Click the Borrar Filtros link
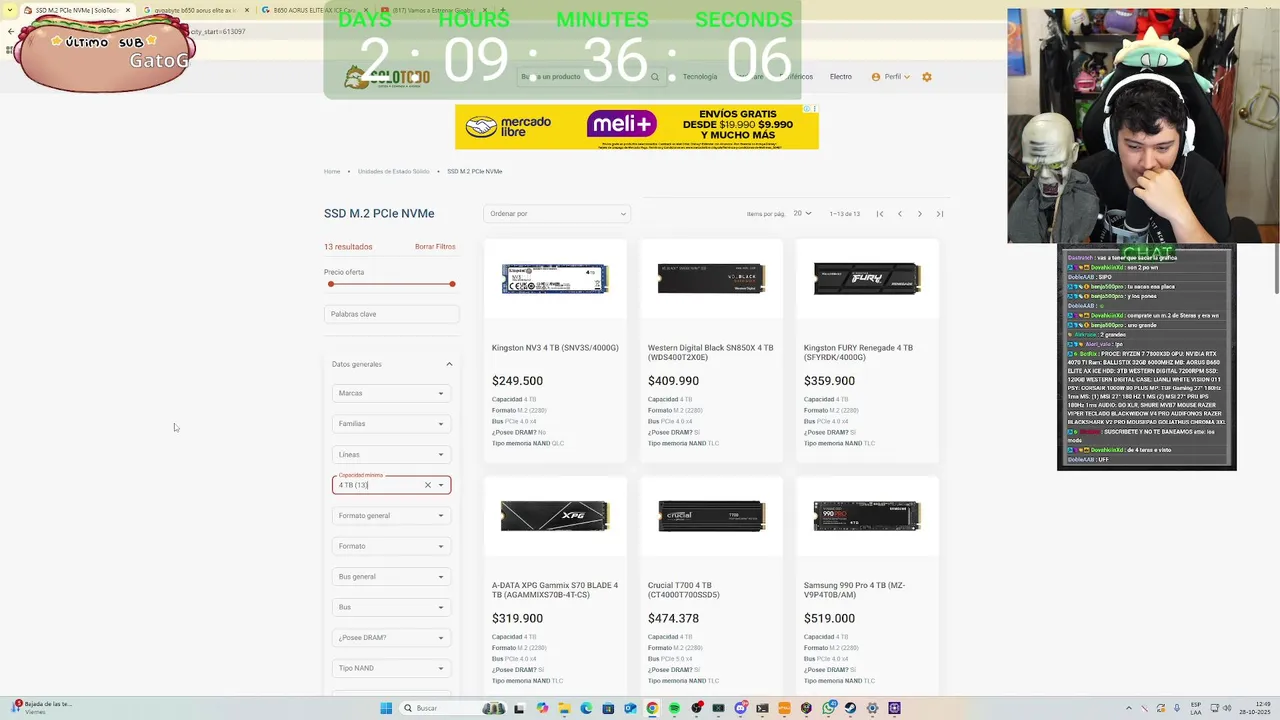 click(435, 247)
